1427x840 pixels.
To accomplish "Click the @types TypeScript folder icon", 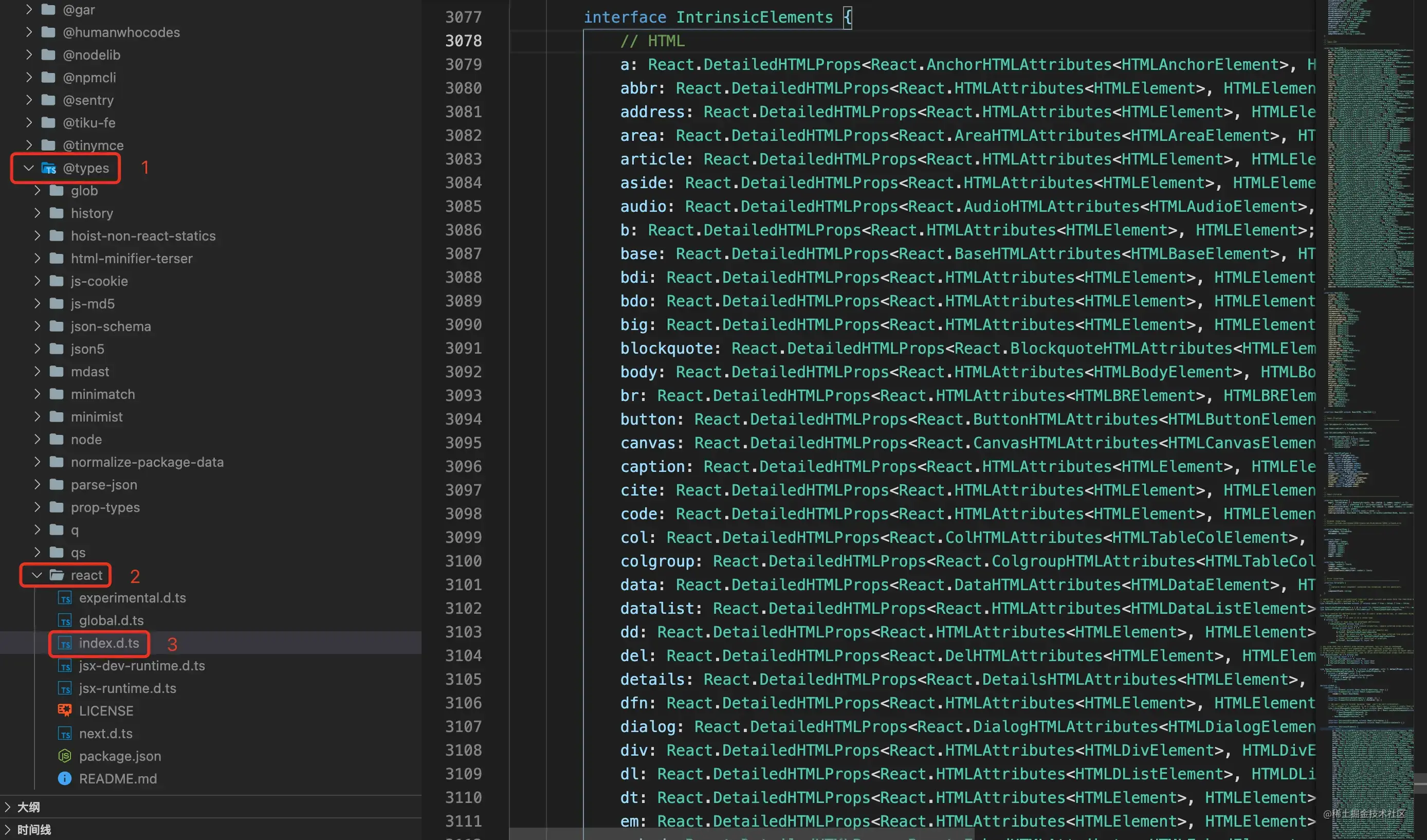I will tap(49, 168).
